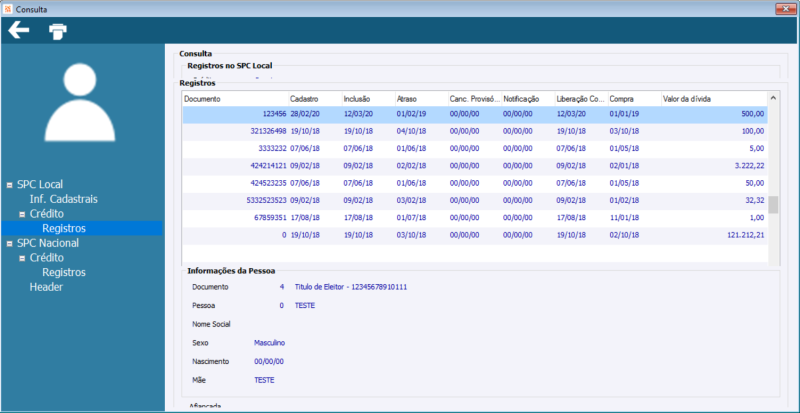Click the back arrow icon
800x413 pixels.
(19, 31)
